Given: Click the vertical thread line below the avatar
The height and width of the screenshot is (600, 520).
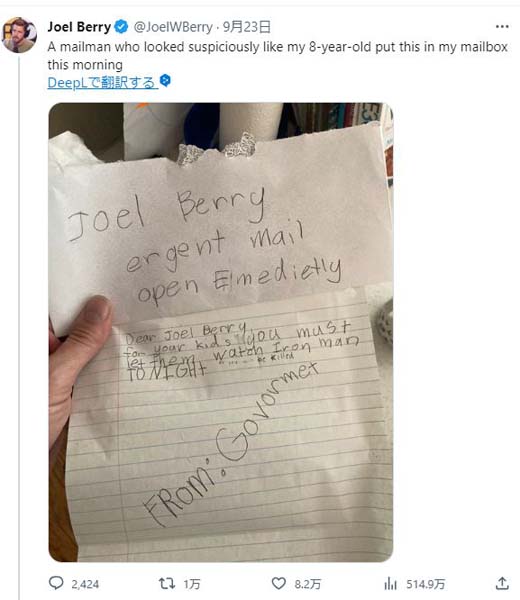Looking at the screenshot, I should [x=19, y=327].
